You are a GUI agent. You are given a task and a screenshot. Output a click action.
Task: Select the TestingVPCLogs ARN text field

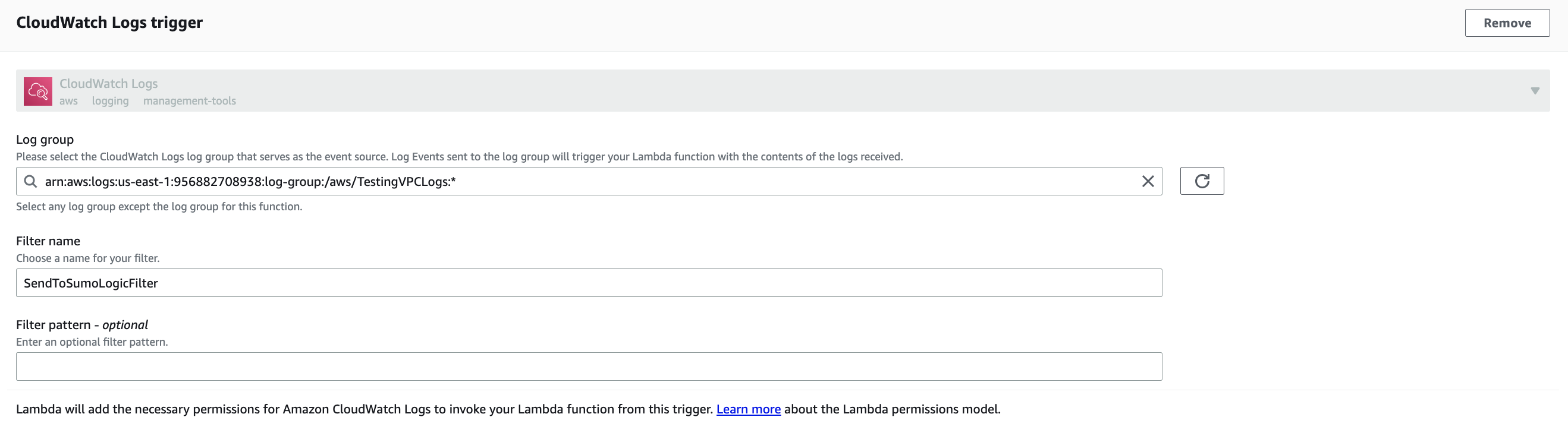(548, 181)
